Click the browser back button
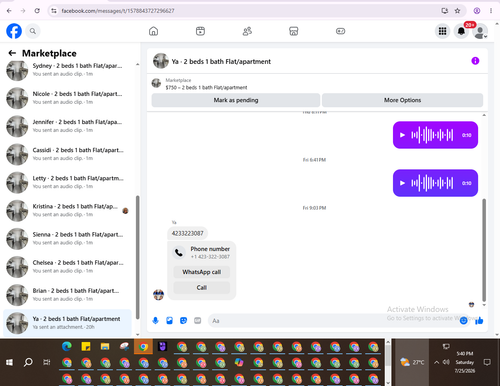 tap(9, 11)
